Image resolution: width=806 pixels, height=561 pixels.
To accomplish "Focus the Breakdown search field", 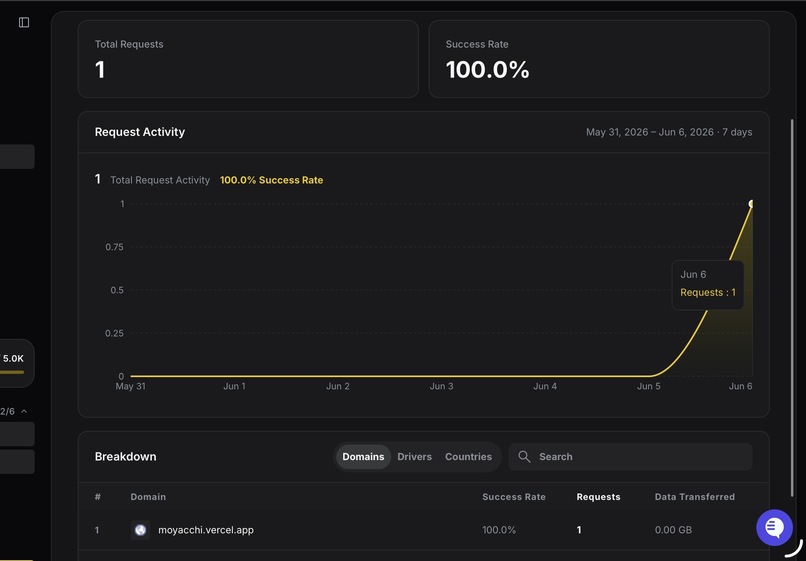I will (630, 457).
